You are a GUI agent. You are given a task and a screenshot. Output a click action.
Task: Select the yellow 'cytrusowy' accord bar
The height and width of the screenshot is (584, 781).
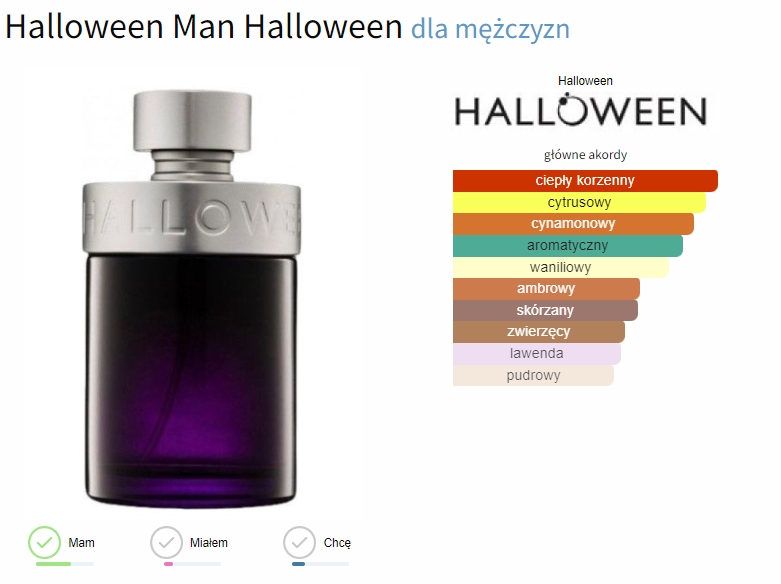(x=579, y=202)
